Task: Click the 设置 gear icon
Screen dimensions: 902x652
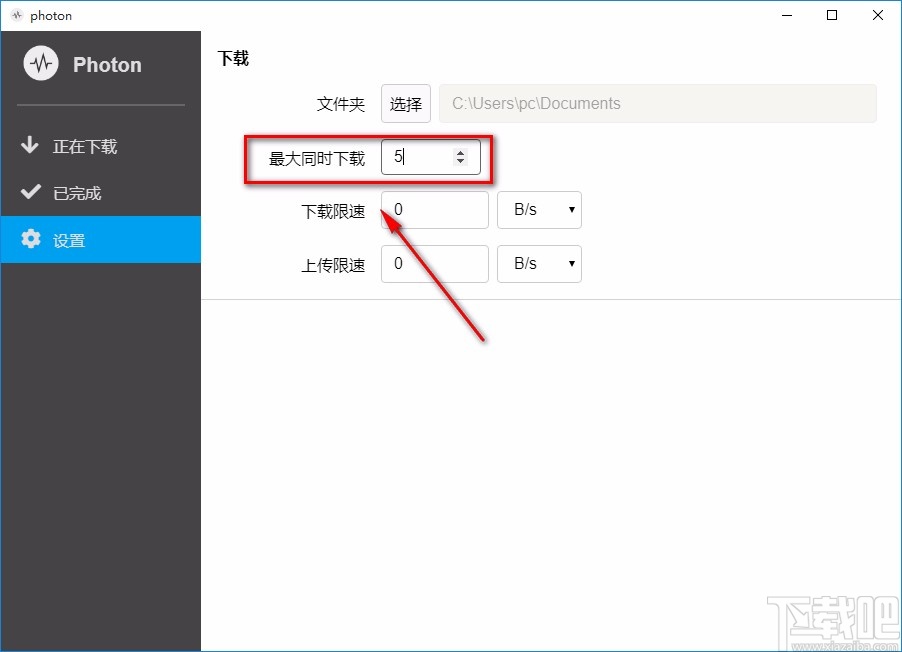Action: (x=28, y=239)
